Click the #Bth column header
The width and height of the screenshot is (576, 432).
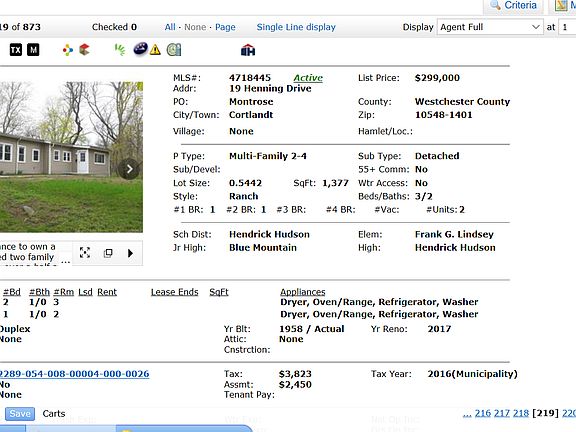[x=39, y=292]
